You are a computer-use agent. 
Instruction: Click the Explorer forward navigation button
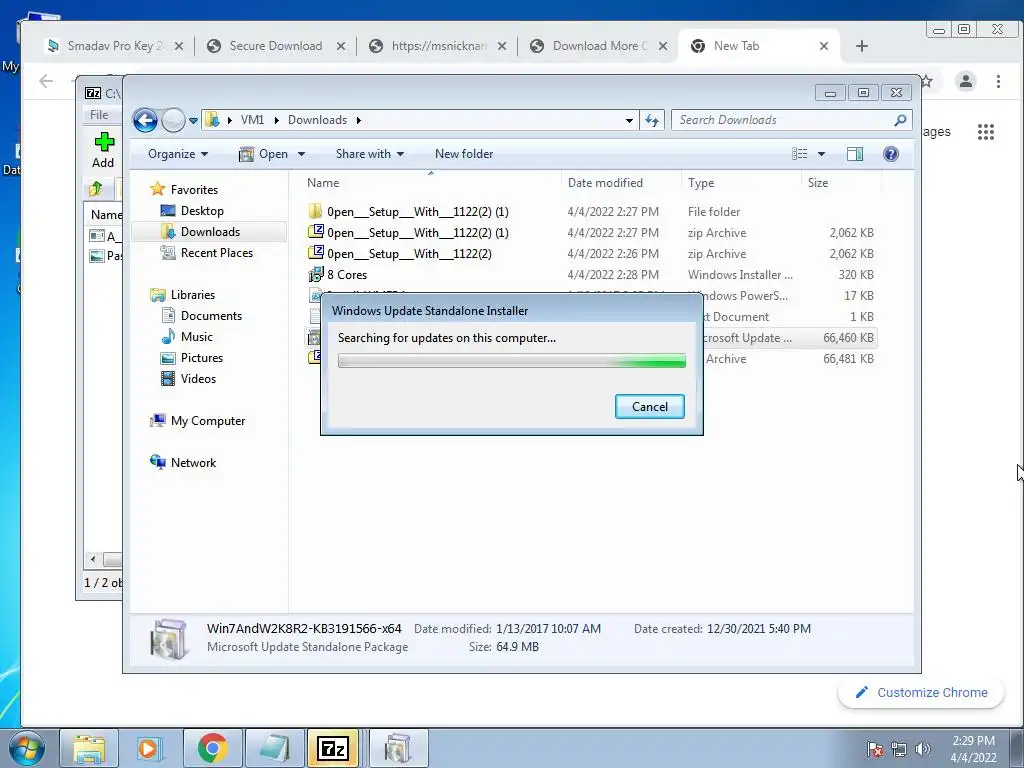pyautogui.click(x=173, y=120)
